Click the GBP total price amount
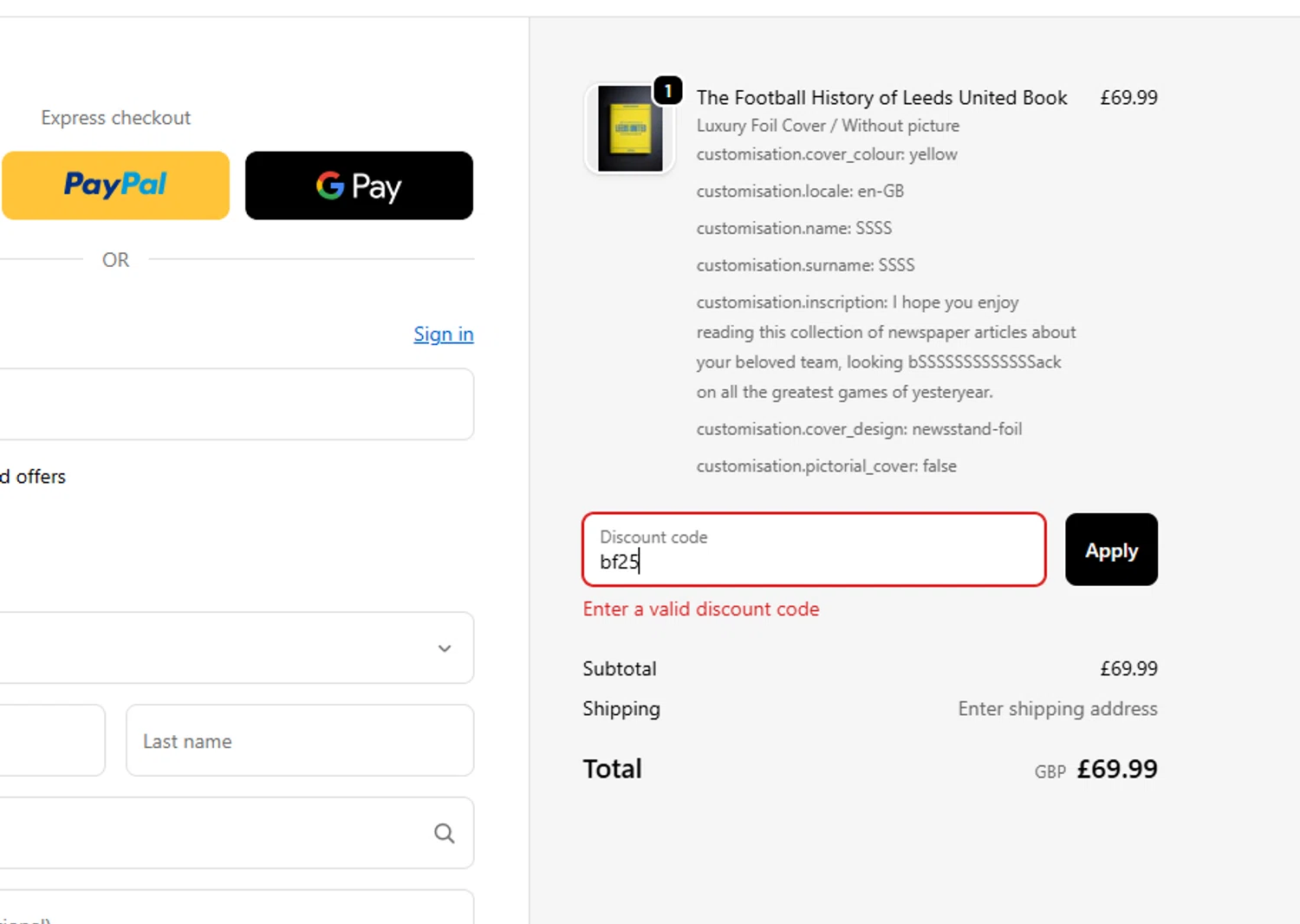Image resolution: width=1300 pixels, height=924 pixels. tap(1116, 769)
